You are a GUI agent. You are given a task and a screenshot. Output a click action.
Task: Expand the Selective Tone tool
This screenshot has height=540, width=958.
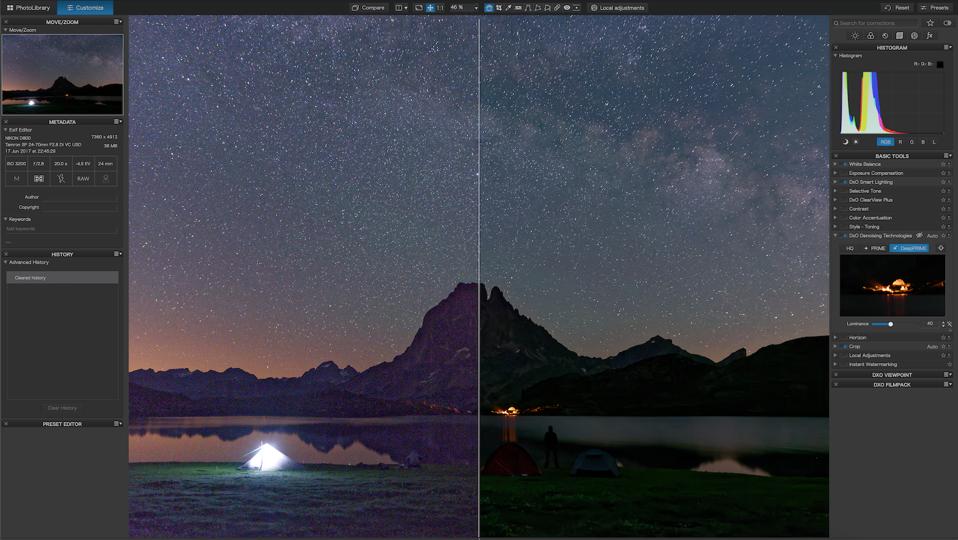(835, 191)
